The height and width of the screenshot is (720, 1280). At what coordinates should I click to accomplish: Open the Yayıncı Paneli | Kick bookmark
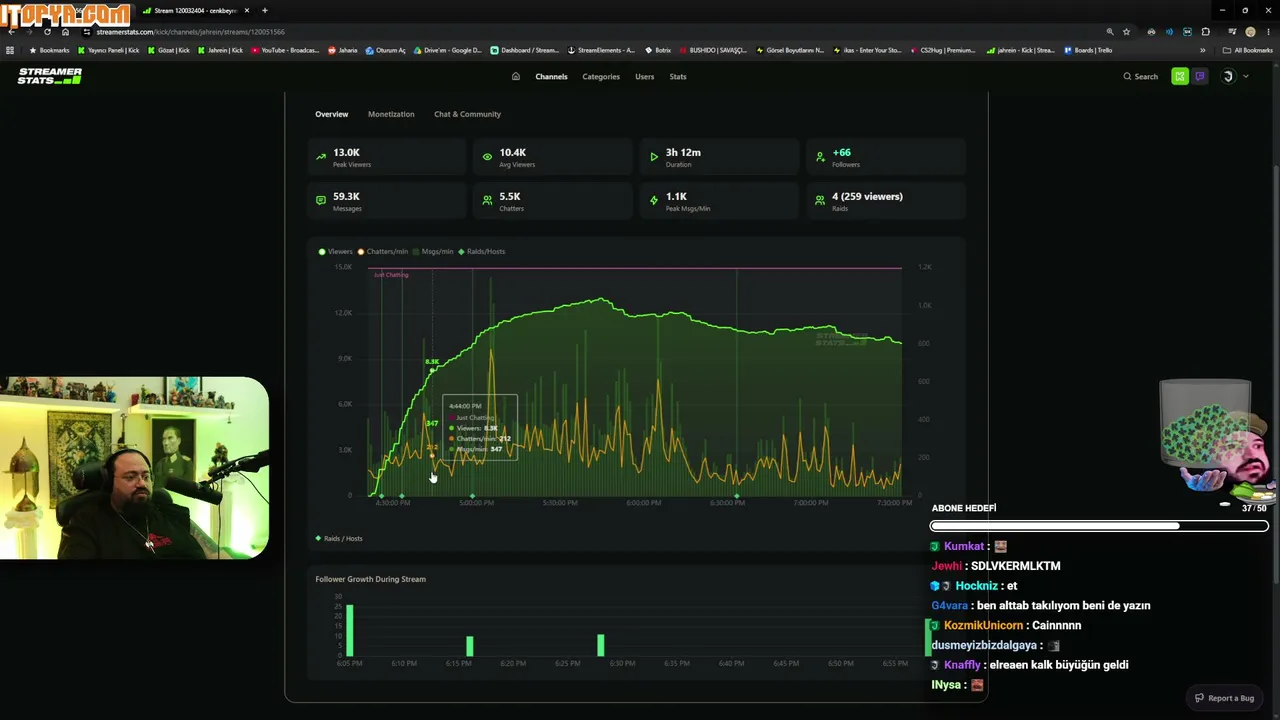point(109,50)
